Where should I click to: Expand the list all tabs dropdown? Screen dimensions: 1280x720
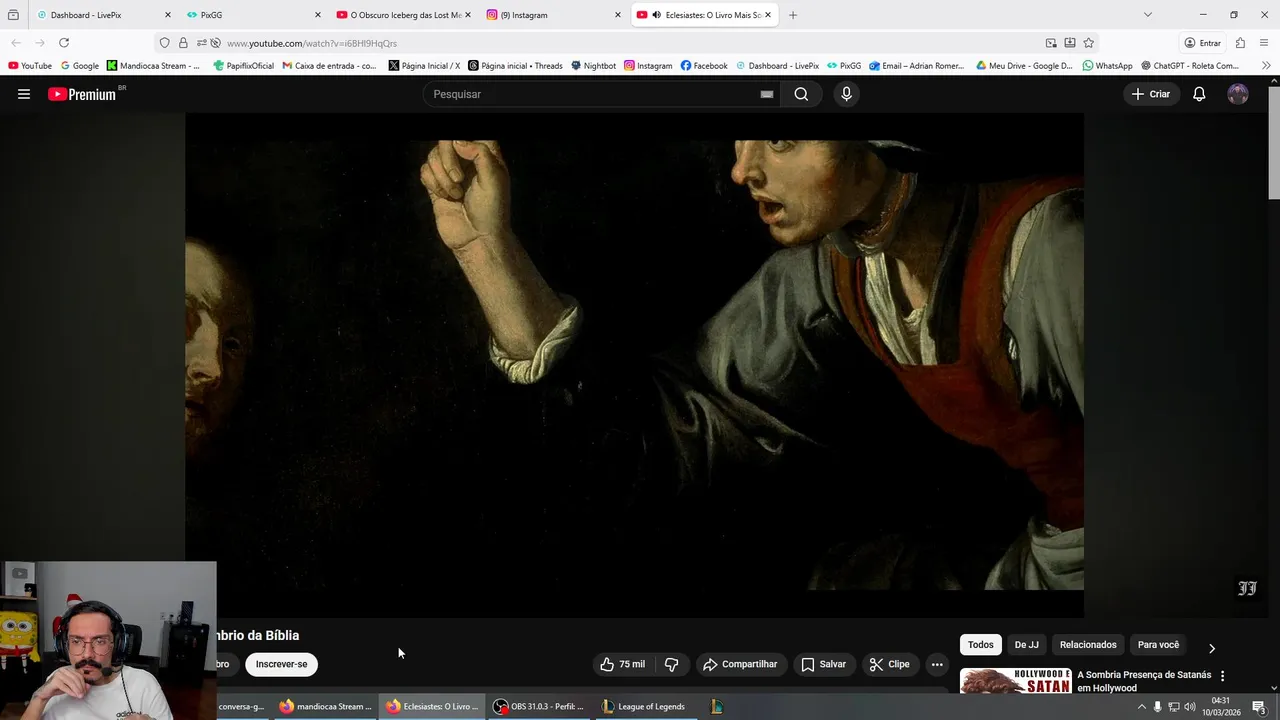tap(1147, 15)
